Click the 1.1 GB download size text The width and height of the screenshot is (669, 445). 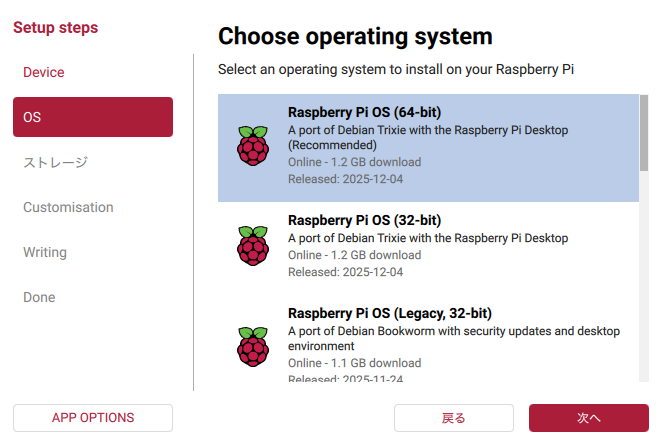pos(354,363)
